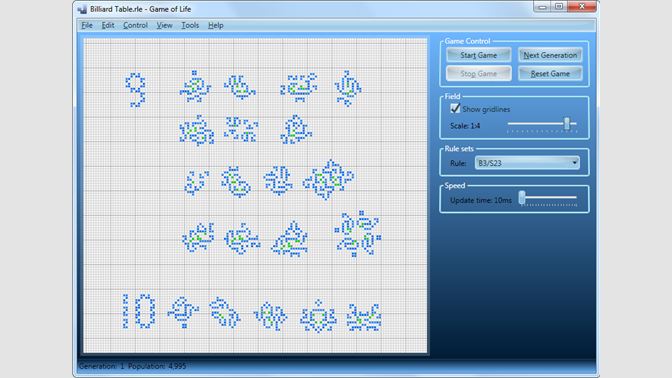Click the 'Update time: 10ms' label
Image resolution: width=672 pixels, height=378 pixels.
click(x=481, y=200)
